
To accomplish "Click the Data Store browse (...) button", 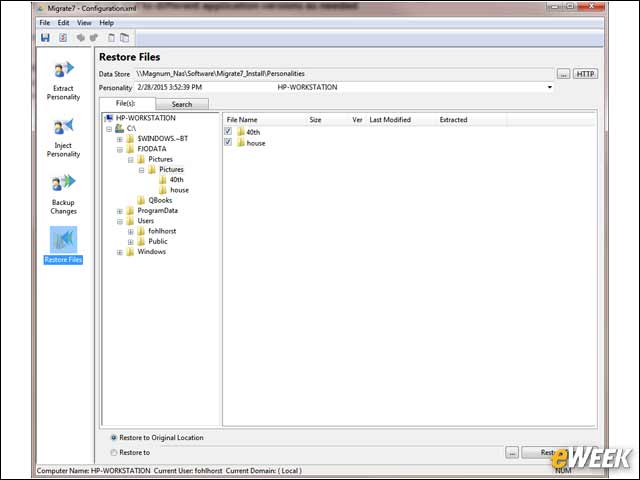I will 563,74.
